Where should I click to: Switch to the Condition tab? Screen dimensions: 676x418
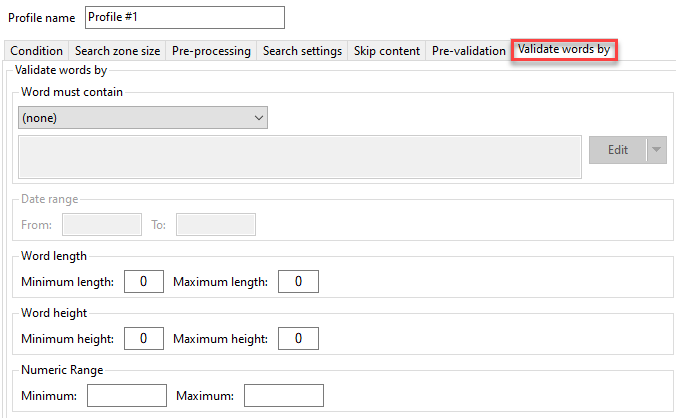click(37, 51)
